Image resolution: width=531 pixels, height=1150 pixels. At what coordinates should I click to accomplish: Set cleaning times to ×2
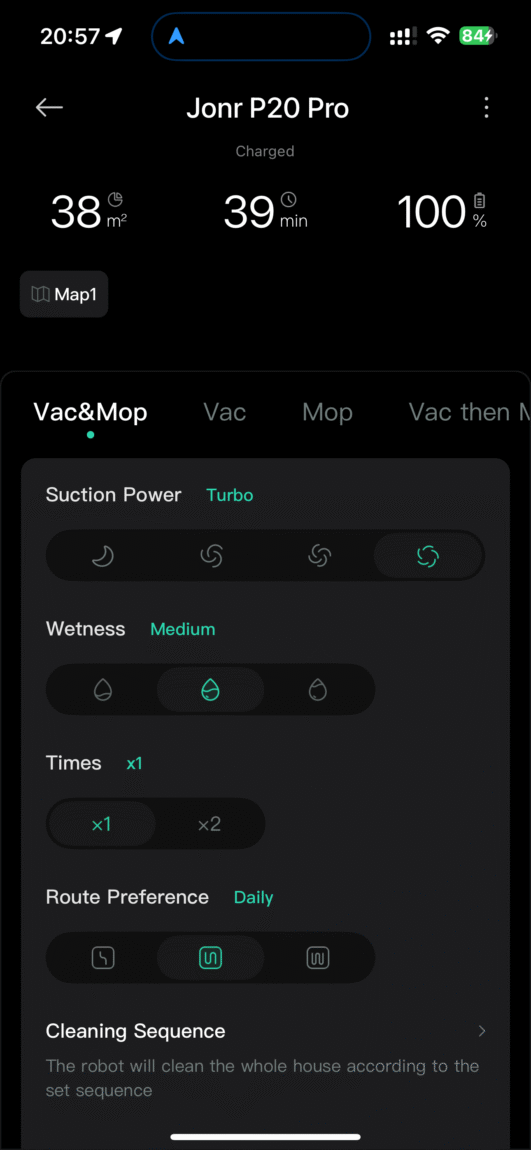[x=209, y=824]
